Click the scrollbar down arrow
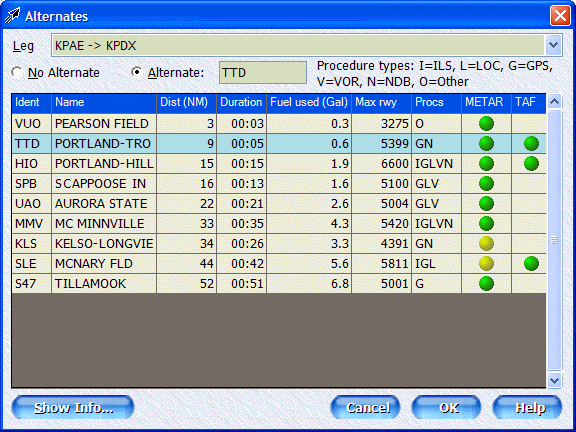Screen dimensions: 576x432 click(554, 380)
